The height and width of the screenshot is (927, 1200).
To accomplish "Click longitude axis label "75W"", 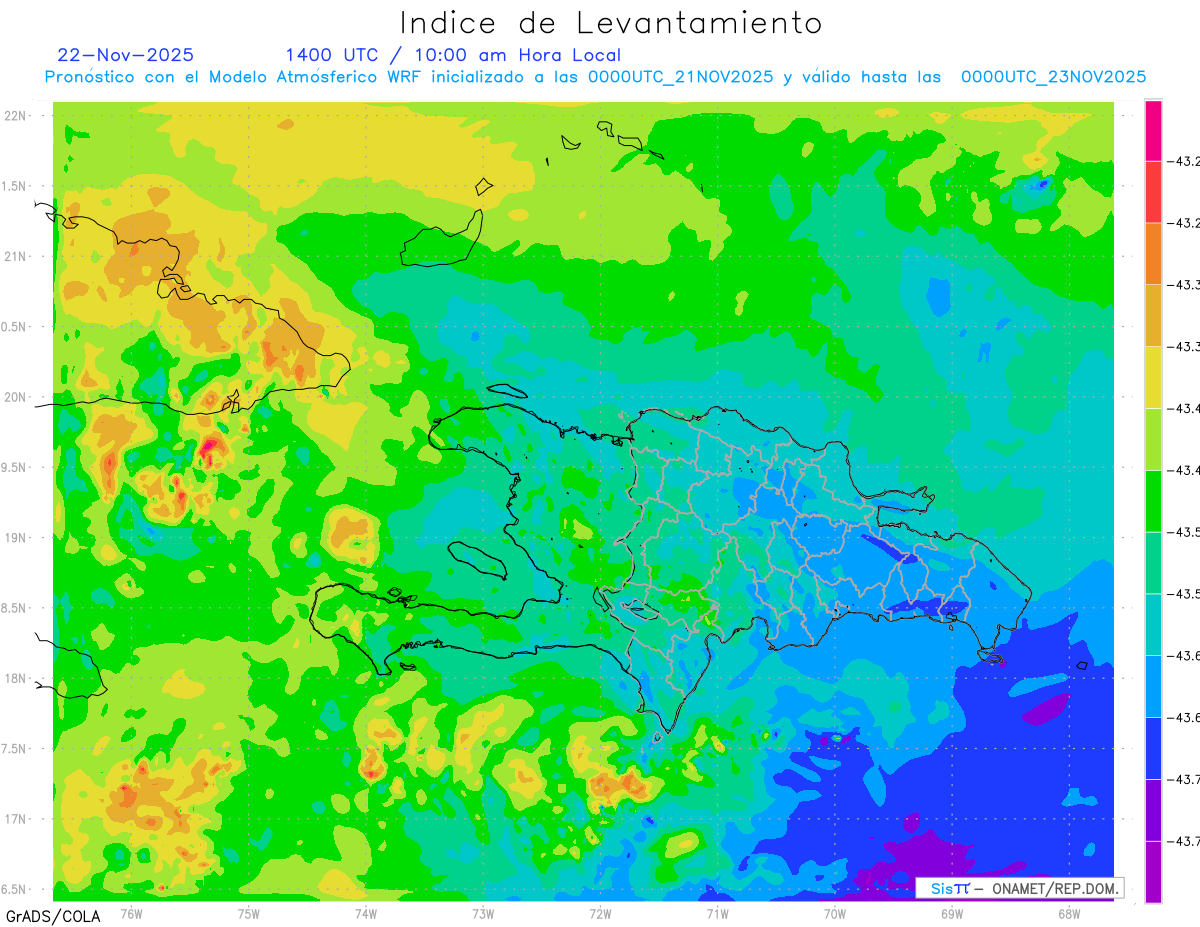I will (249, 914).
